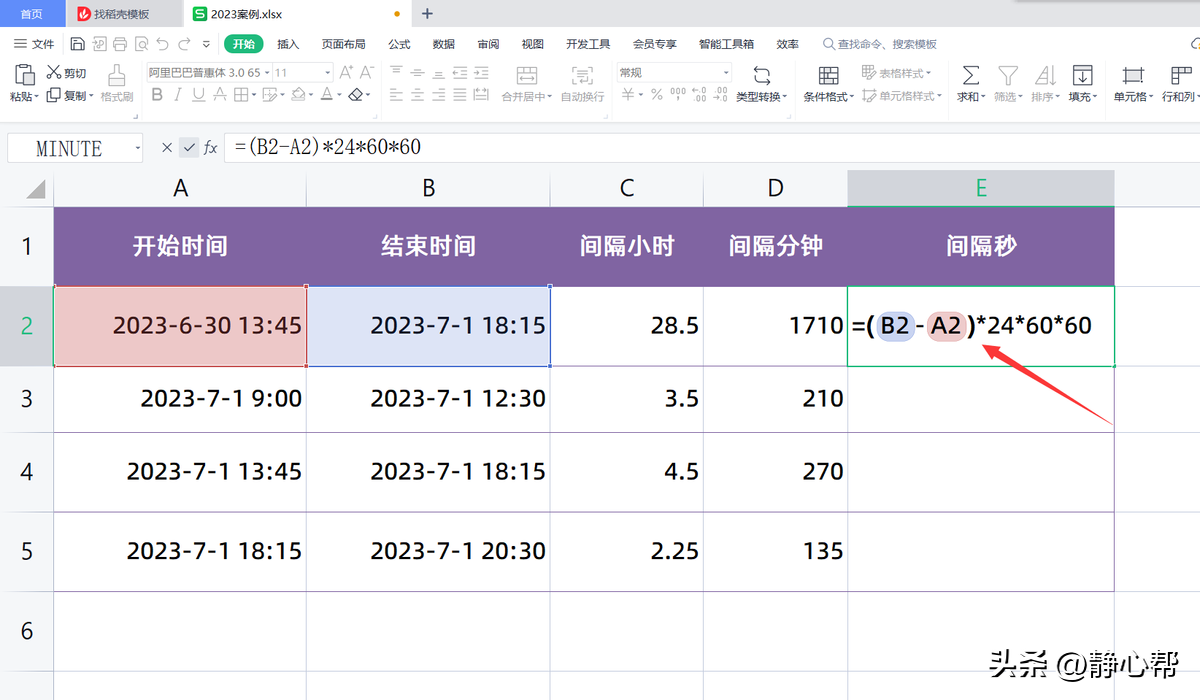Viewport: 1200px width, 700px height.
Task: Click the Sort (排序) icon
Action: click(x=1045, y=76)
